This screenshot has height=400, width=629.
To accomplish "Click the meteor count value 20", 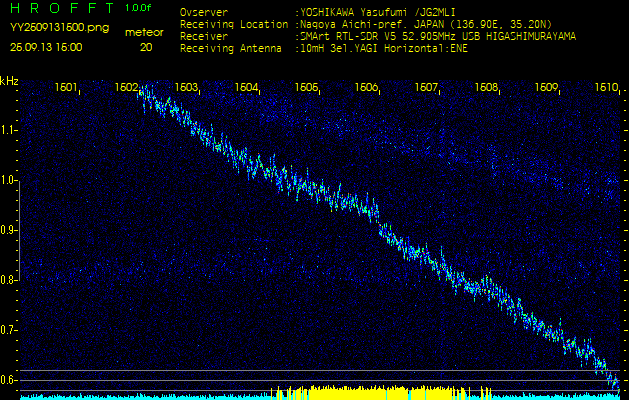I will coord(146,47).
